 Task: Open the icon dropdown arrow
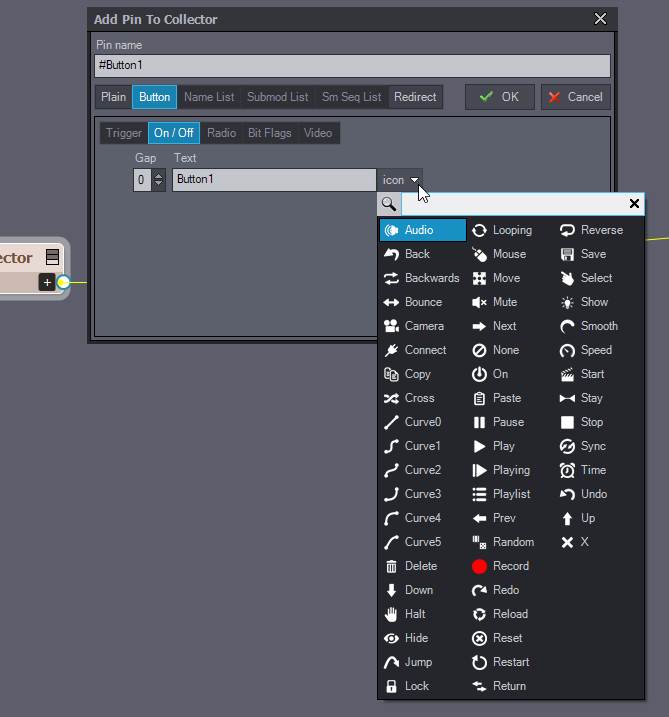tap(414, 181)
